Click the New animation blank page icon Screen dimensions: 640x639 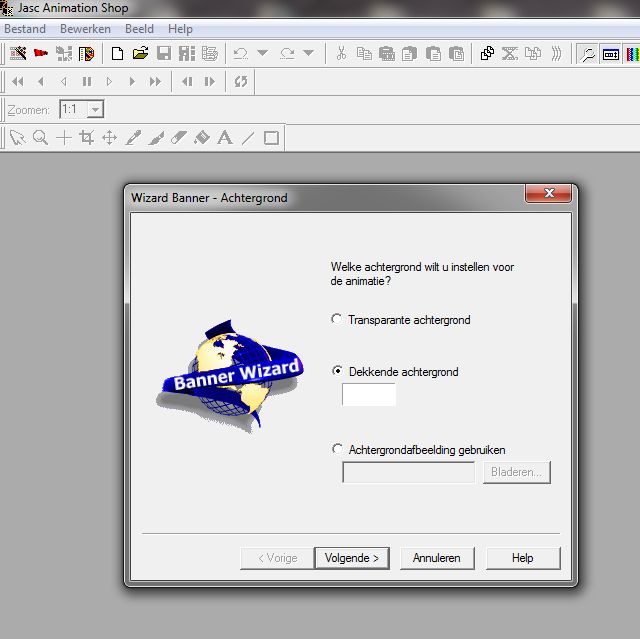coord(117,53)
